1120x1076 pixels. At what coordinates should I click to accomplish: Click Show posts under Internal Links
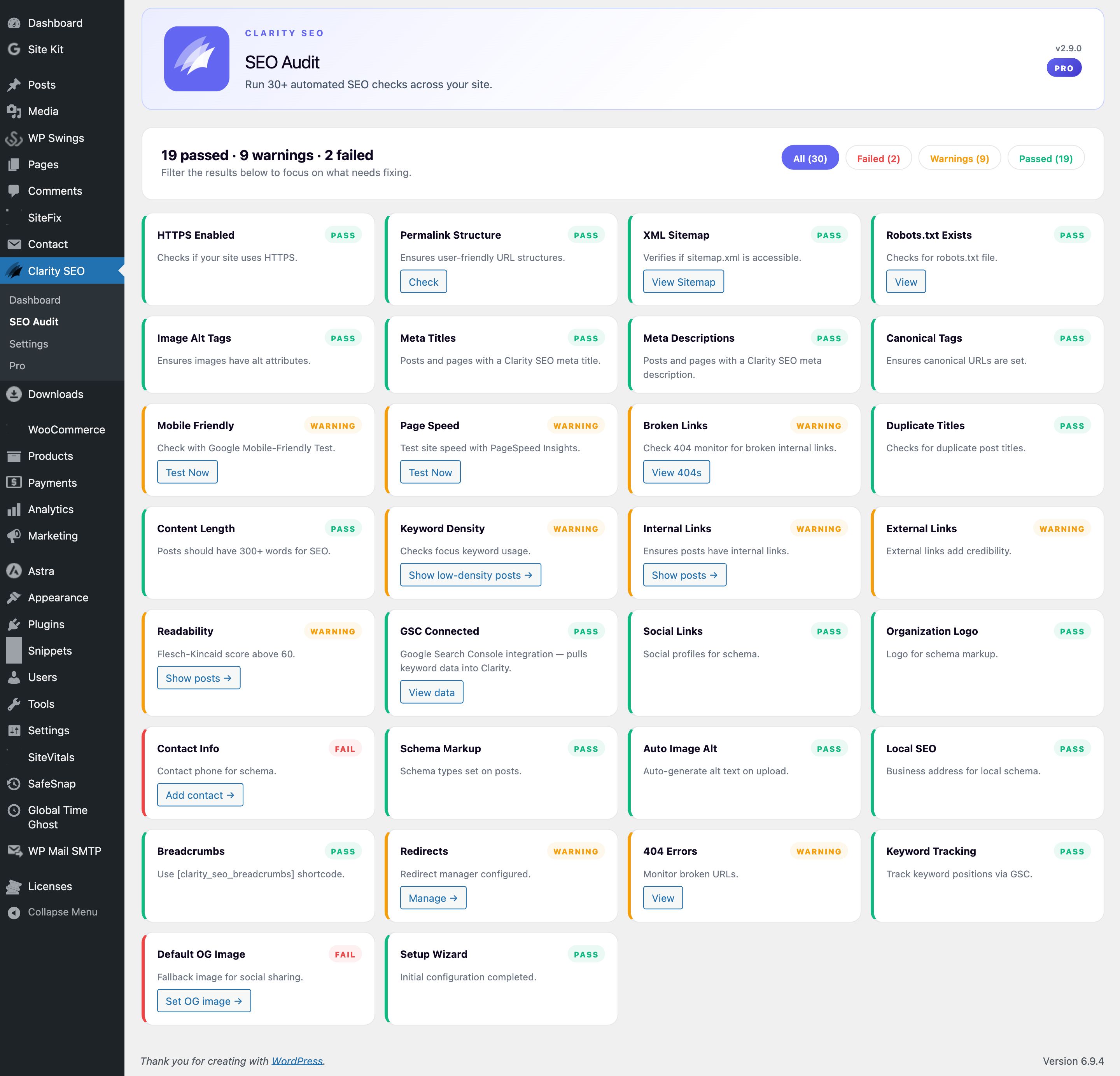click(684, 575)
